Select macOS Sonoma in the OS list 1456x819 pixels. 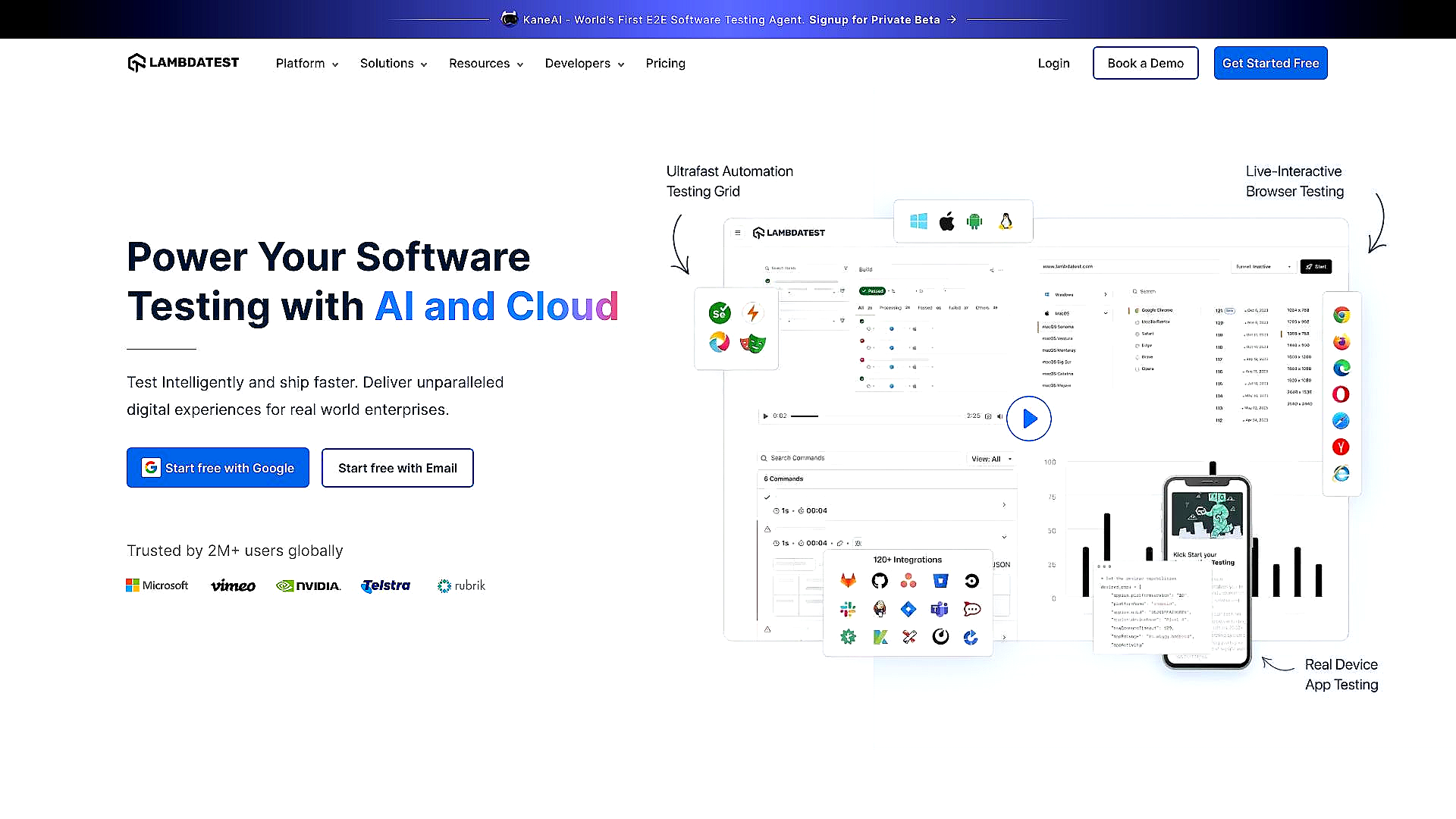point(1058,327)
